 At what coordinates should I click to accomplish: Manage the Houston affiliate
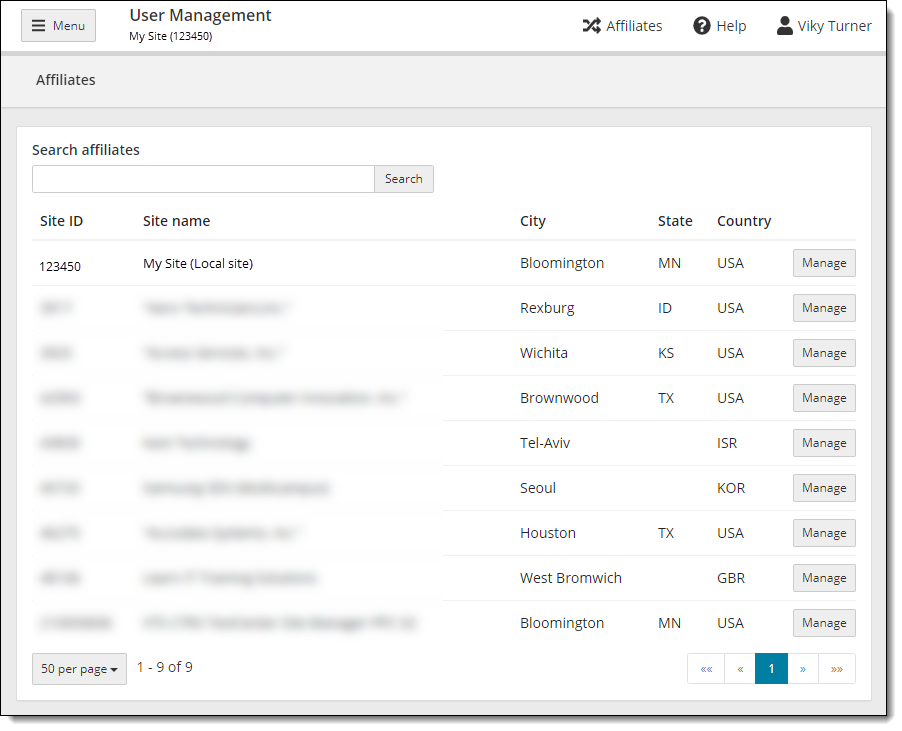point(823,533)
